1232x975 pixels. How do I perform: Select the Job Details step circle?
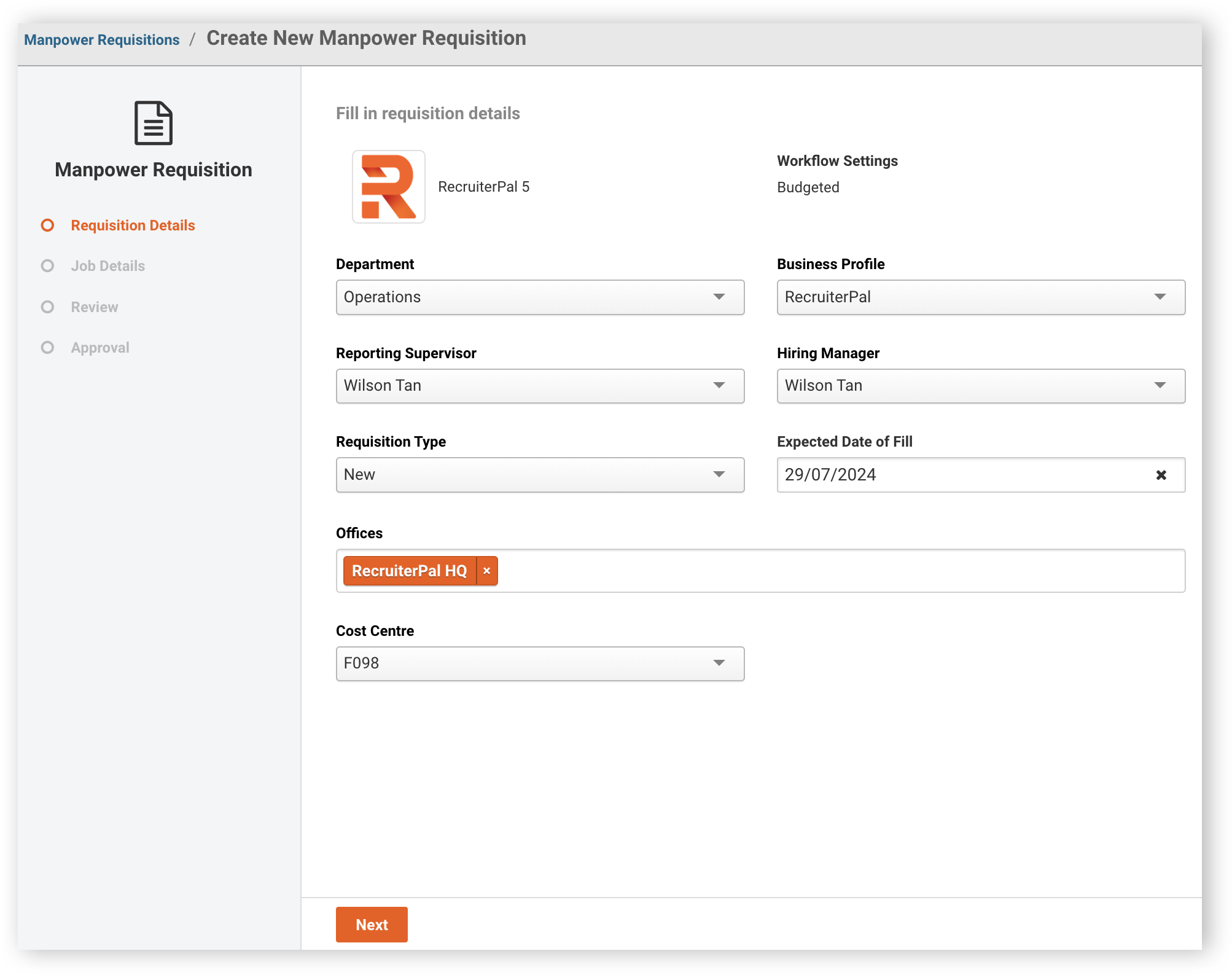47,266
